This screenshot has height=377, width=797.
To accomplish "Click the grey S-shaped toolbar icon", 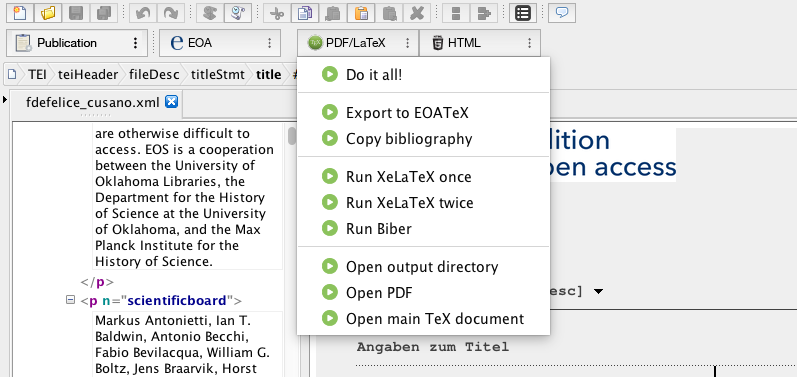I will [209, 13].
